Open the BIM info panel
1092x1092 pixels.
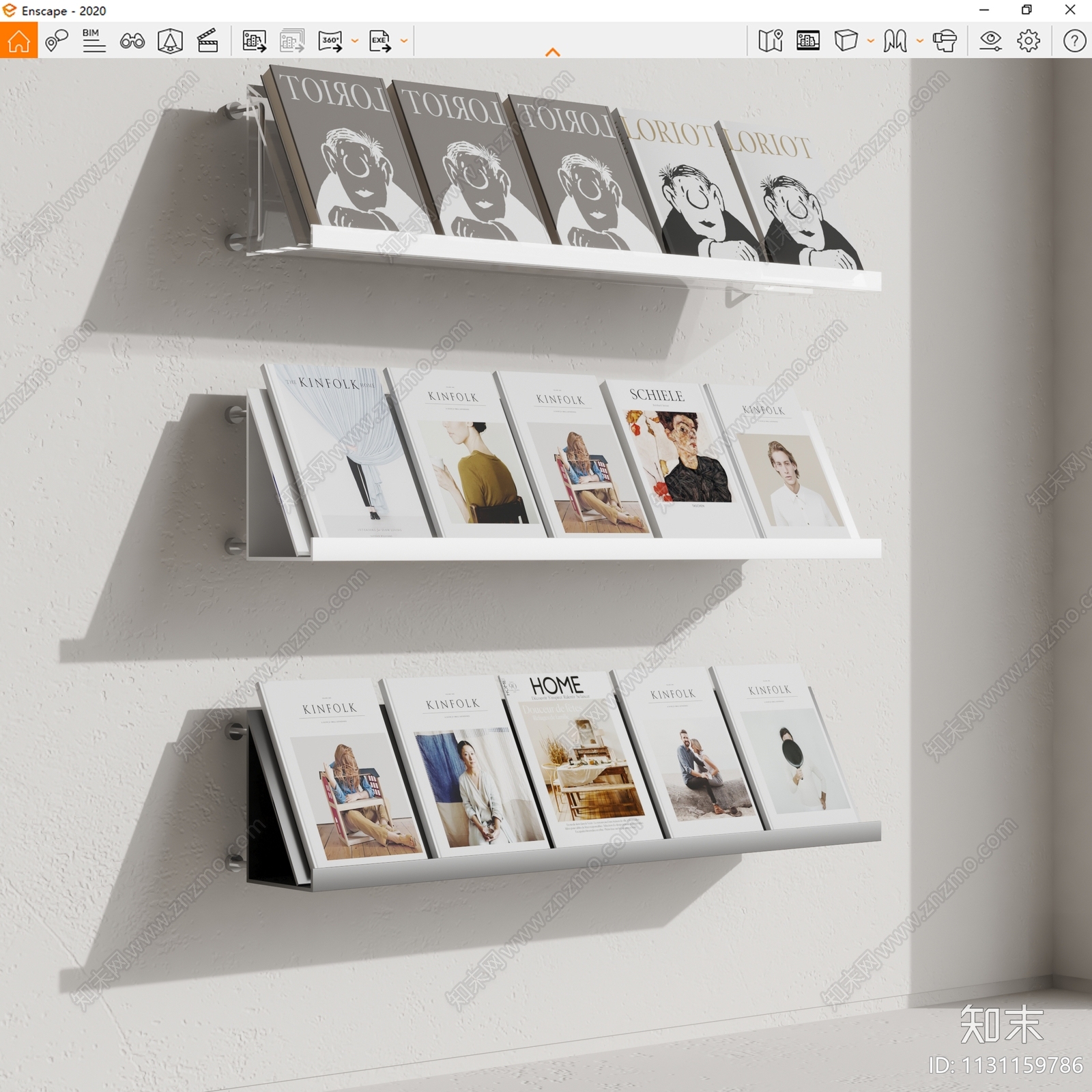[94, 41]
